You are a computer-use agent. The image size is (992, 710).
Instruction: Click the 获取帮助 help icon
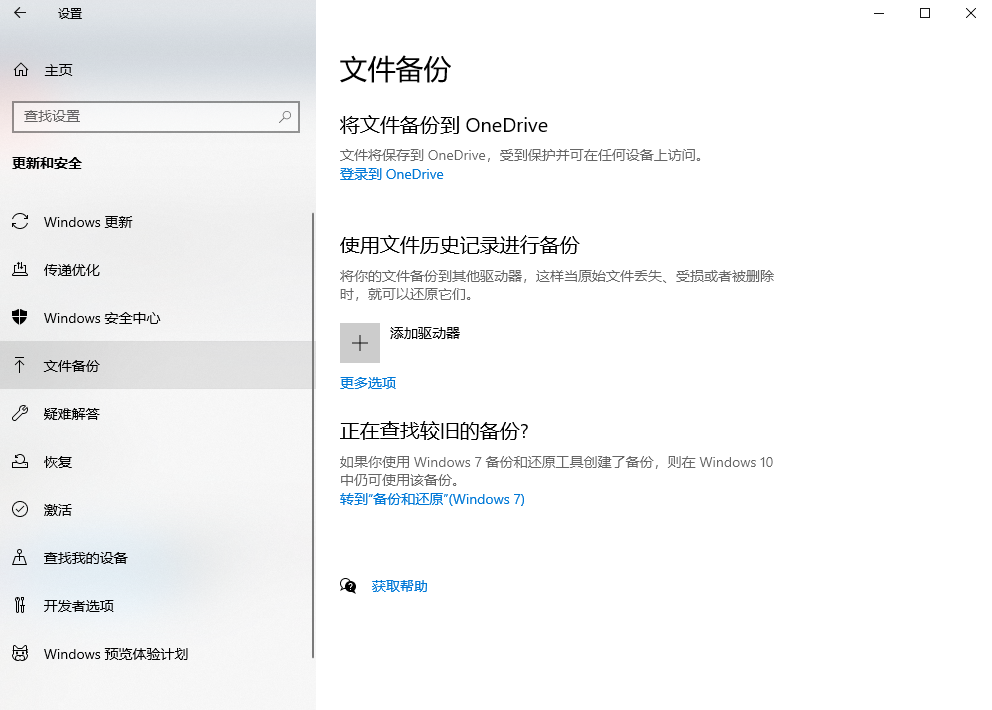[x=347, y=586]
